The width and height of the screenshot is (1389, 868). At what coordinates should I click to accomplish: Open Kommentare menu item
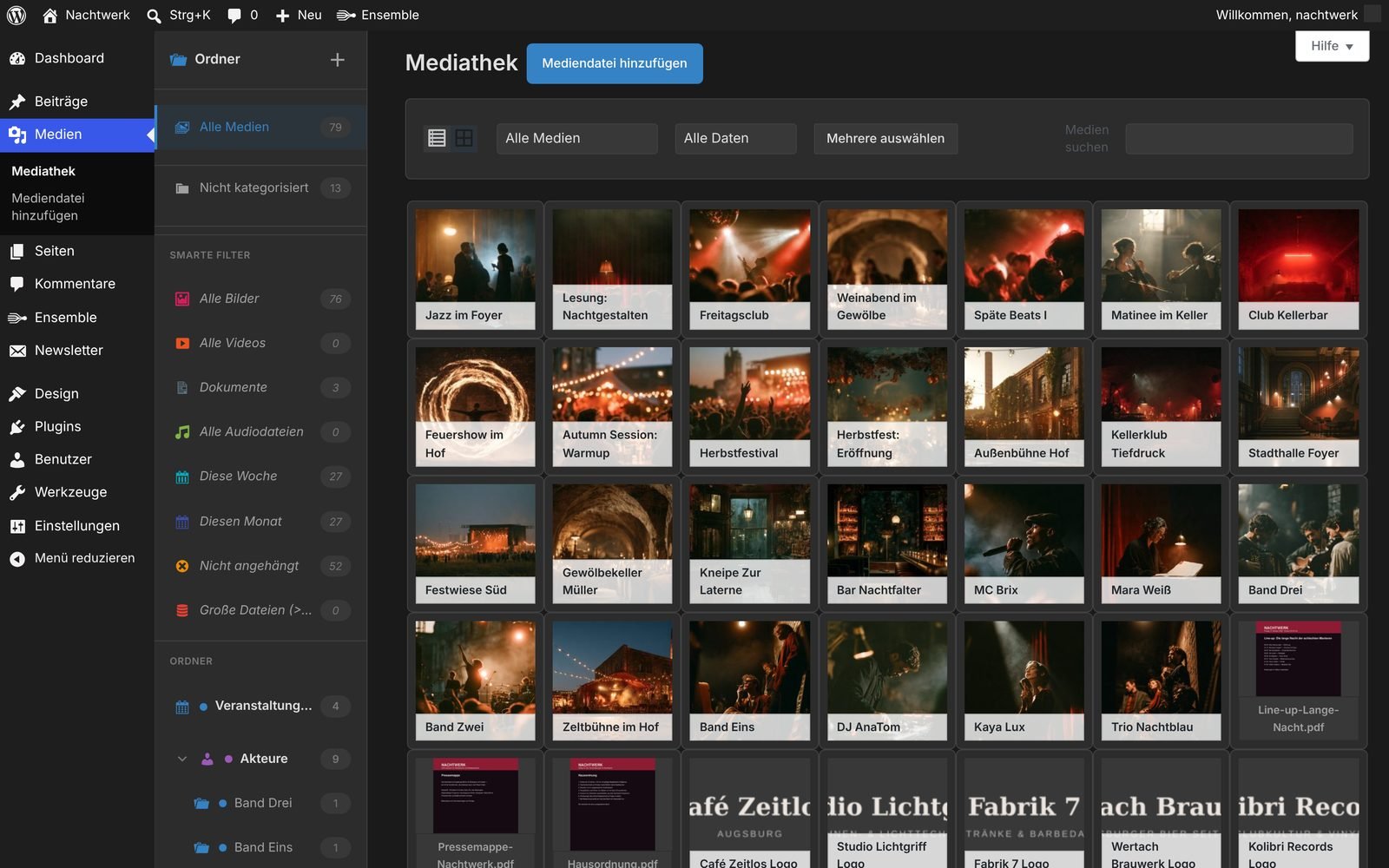76,284
